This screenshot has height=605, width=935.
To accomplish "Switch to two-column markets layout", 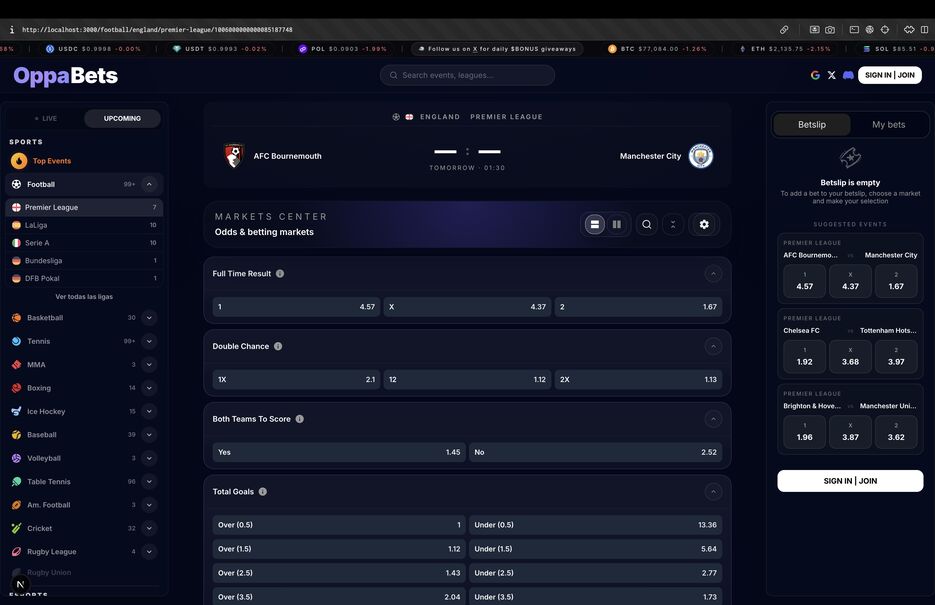I will click(x=617, y=225).
